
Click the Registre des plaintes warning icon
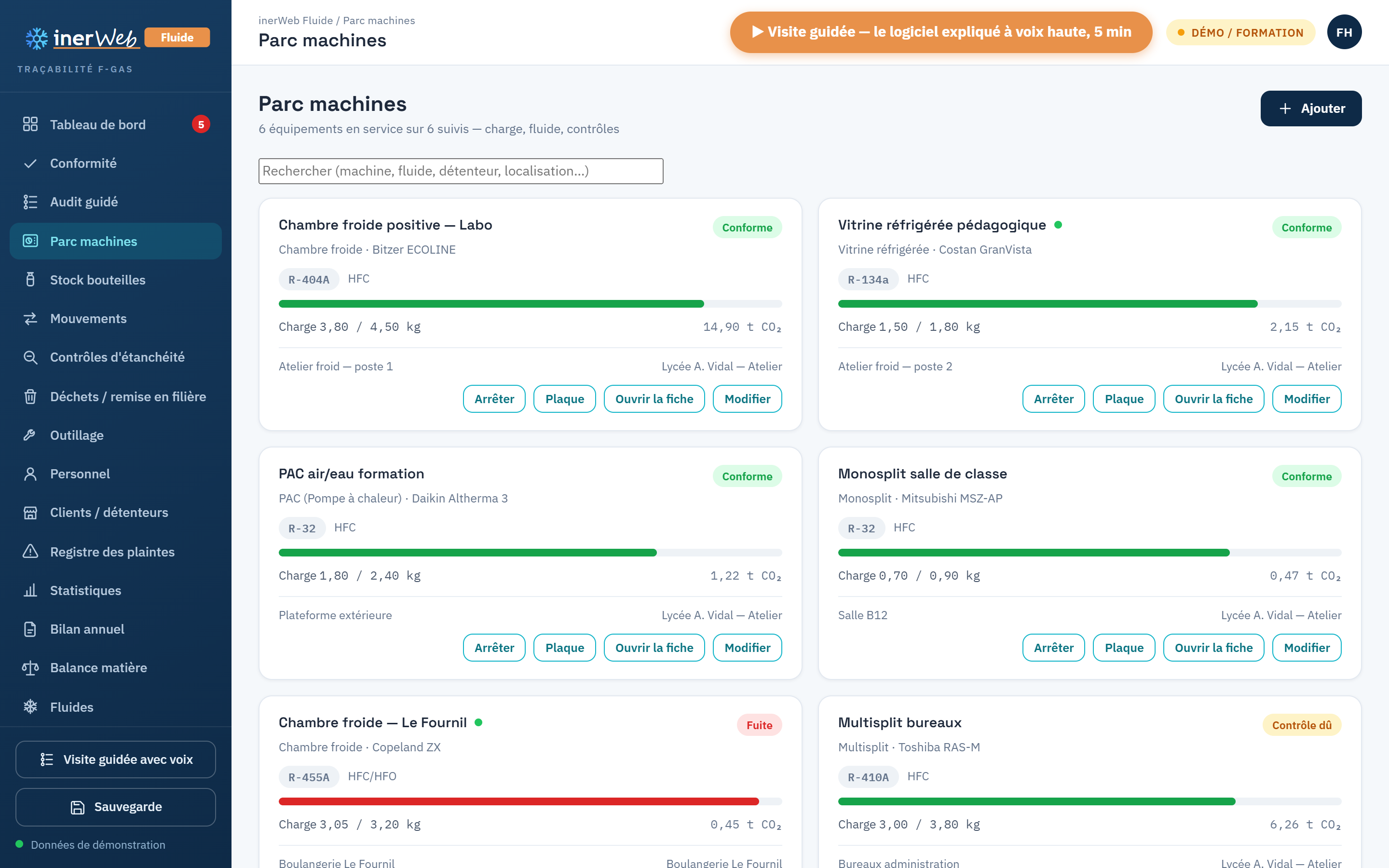click(x=30, y=552)
